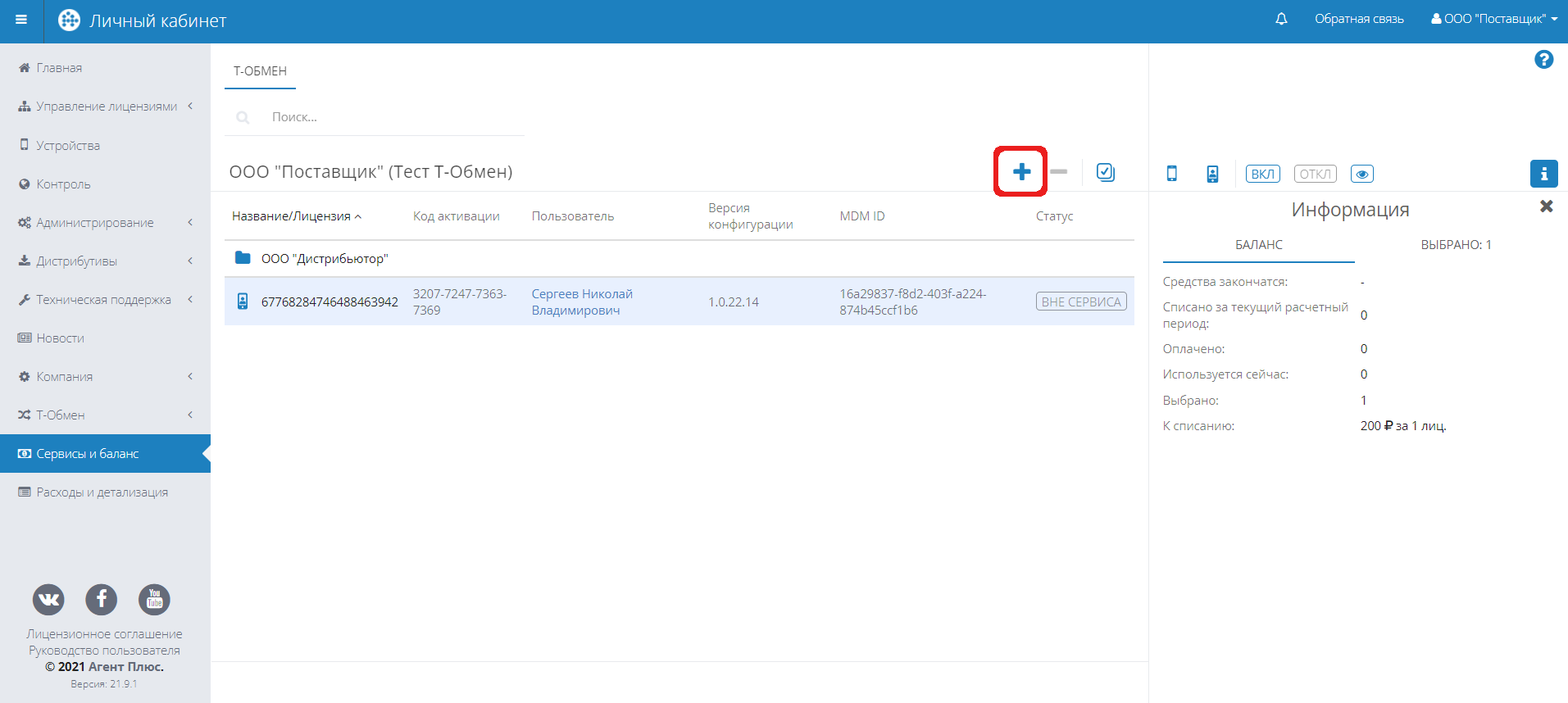
Task: Click activation code 3207-7247-7363-7369
Action: coord(459,302)
